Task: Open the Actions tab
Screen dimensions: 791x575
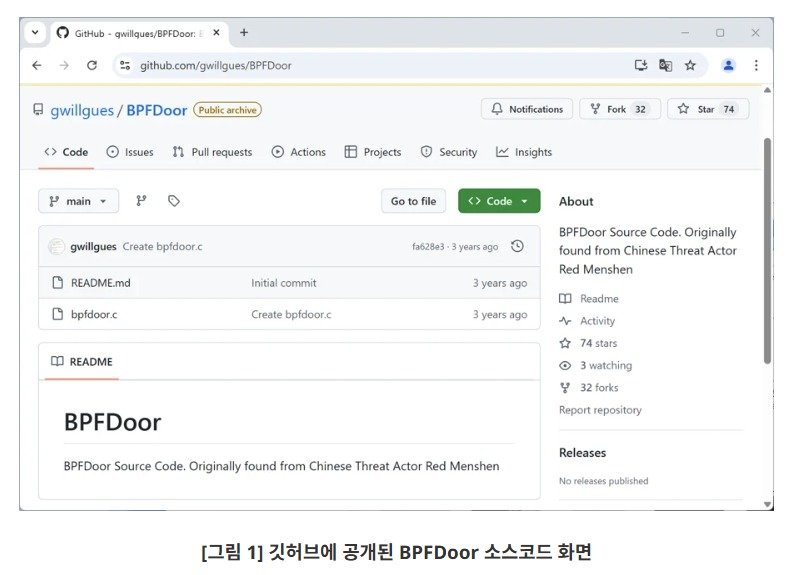Action: [x=299, y=152]
